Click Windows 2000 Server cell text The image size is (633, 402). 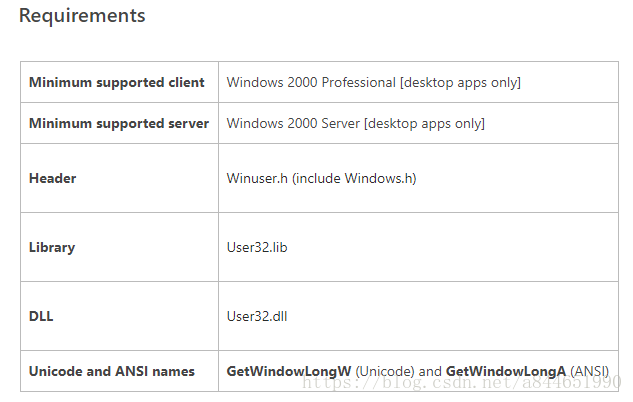[356, 123]
